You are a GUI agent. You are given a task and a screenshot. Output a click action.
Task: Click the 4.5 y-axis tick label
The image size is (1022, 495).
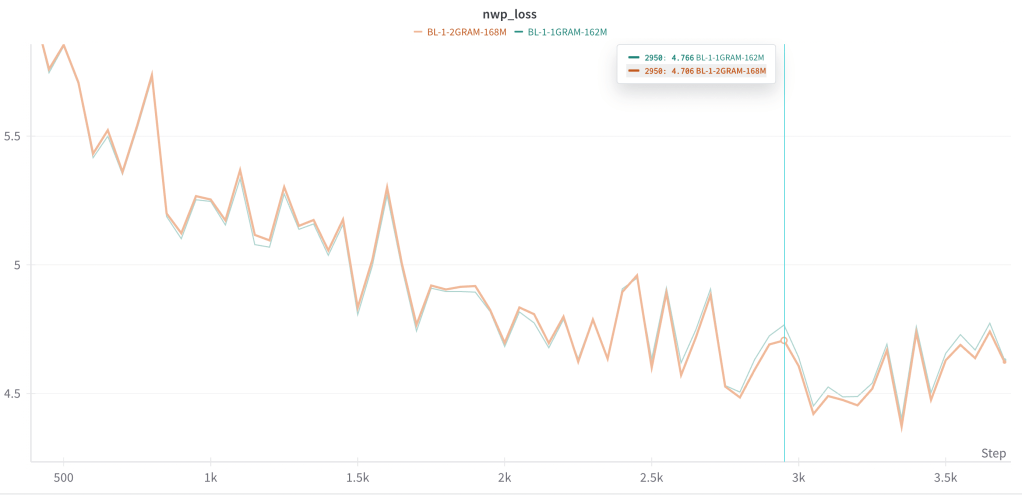click(12, 394)
